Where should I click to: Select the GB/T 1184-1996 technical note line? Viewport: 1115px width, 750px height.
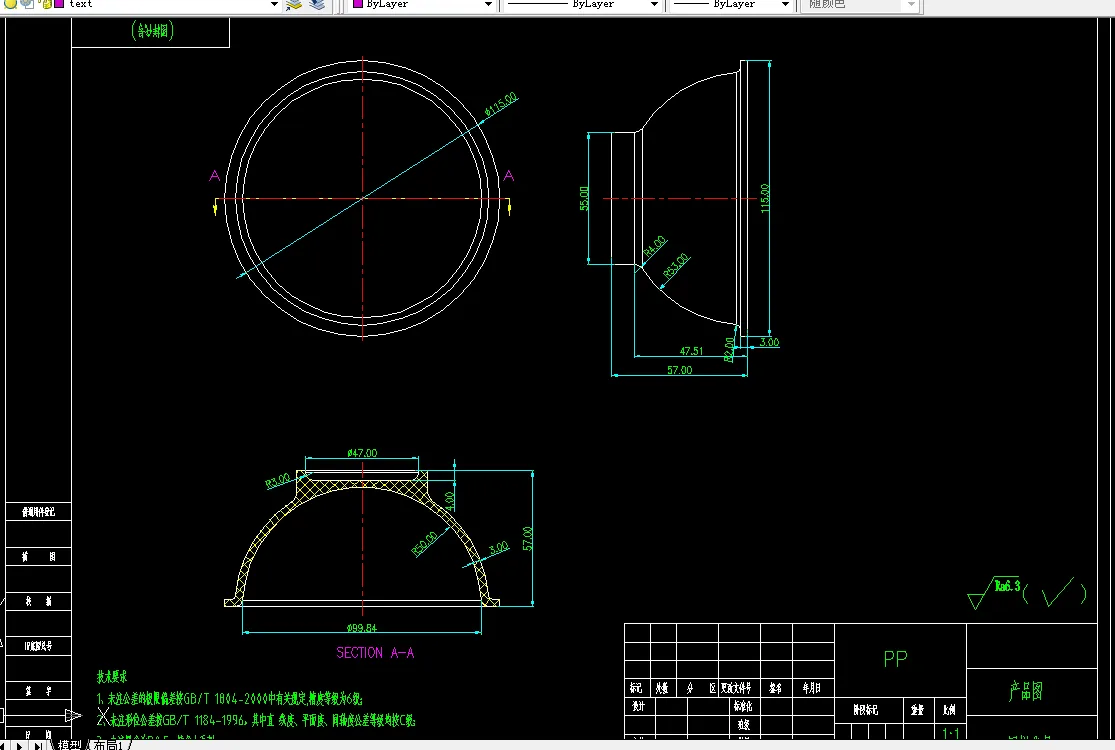point(256,719)
